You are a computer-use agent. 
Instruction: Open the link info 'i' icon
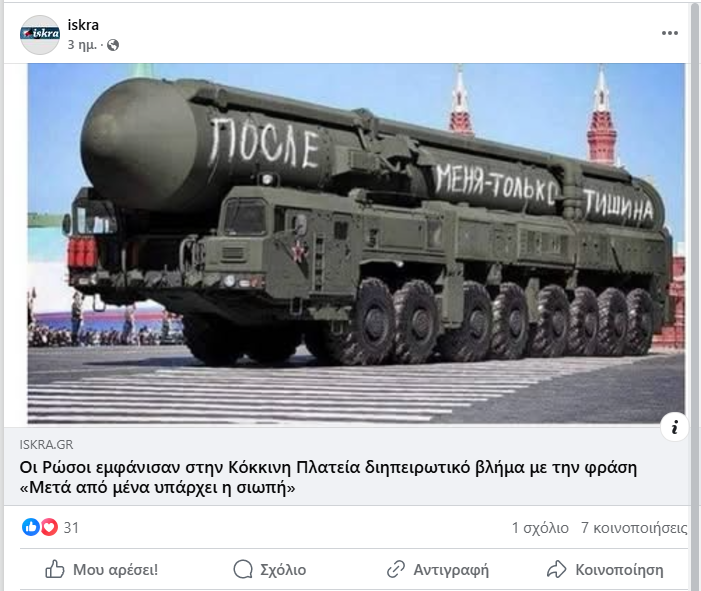674,427
